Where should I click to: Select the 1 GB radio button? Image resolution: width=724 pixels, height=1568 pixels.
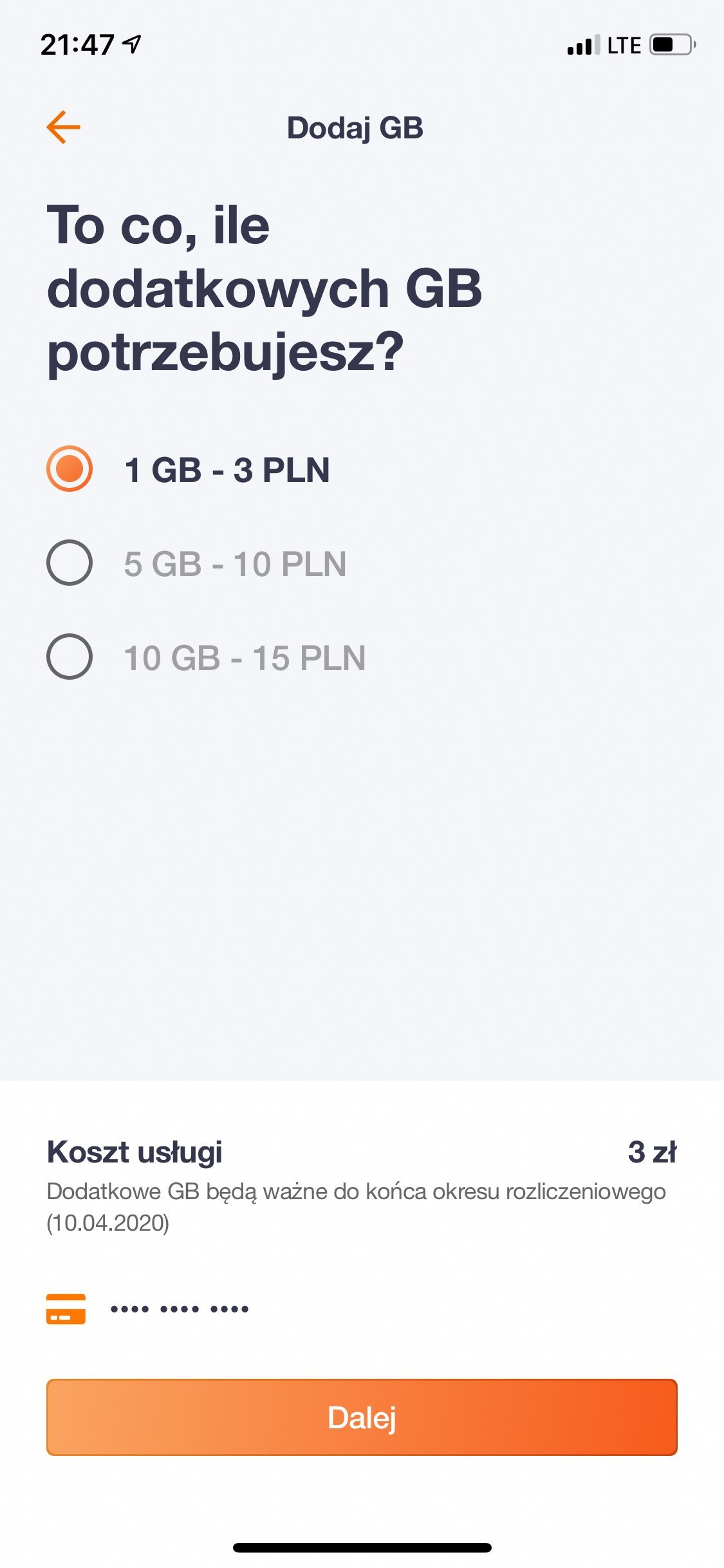pos(70,469)
